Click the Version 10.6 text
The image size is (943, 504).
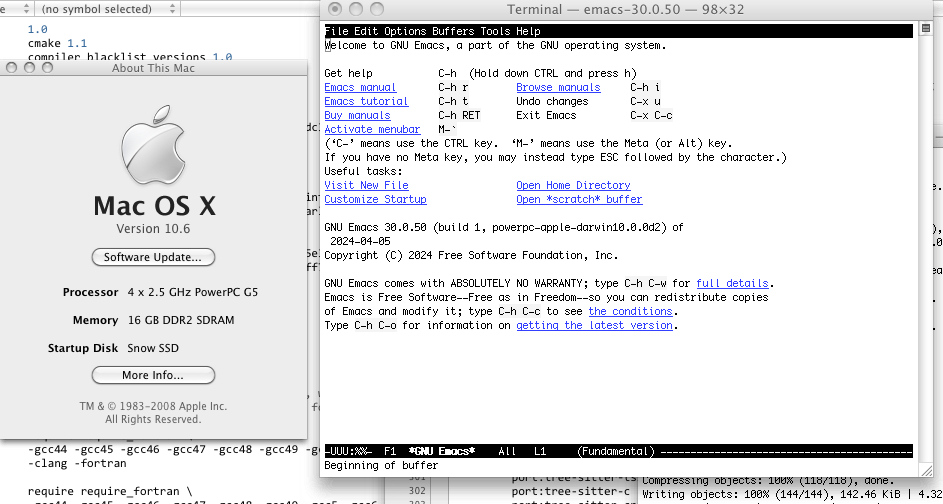(153, 229)
